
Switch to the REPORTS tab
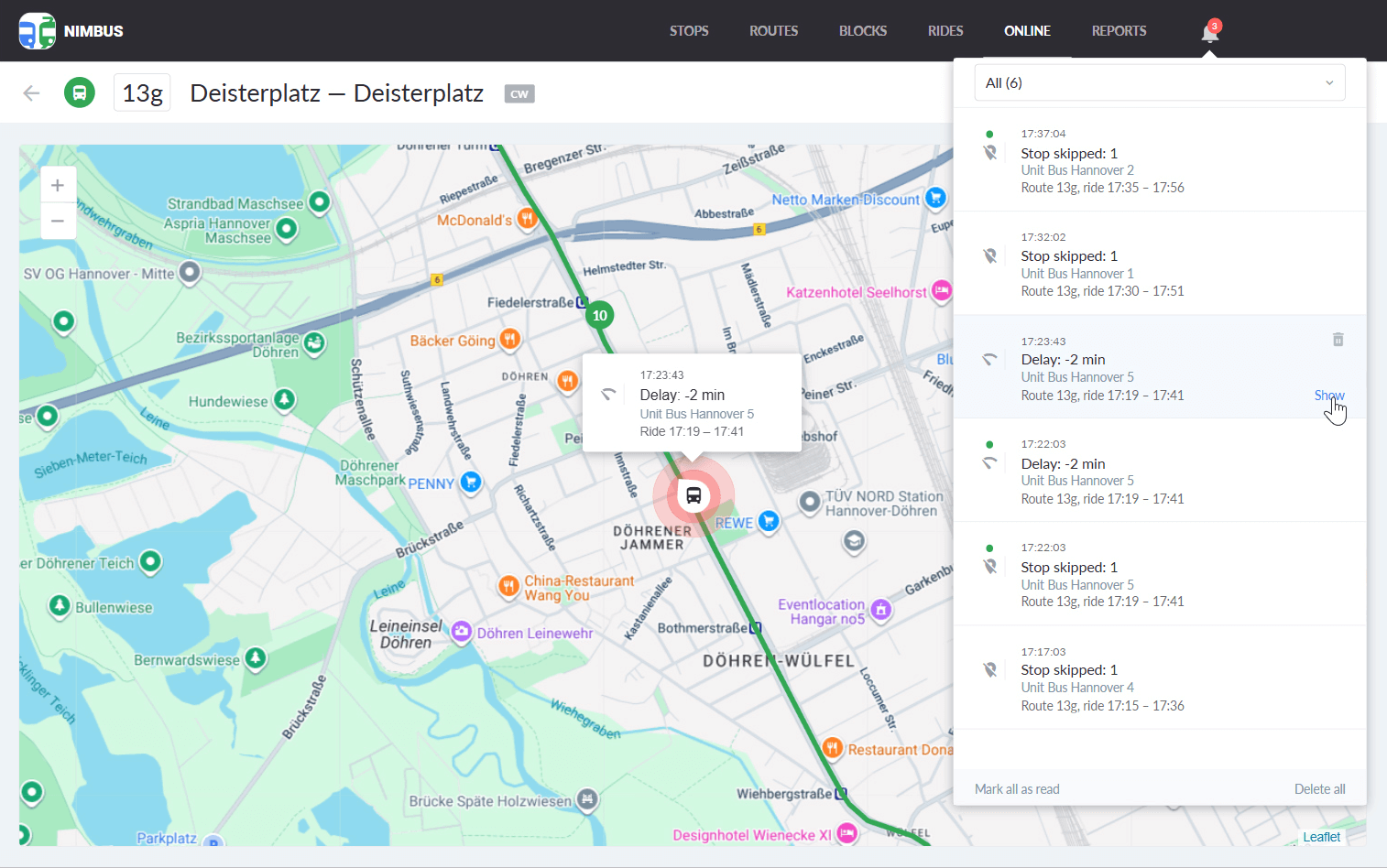[x=1119, y=30]
